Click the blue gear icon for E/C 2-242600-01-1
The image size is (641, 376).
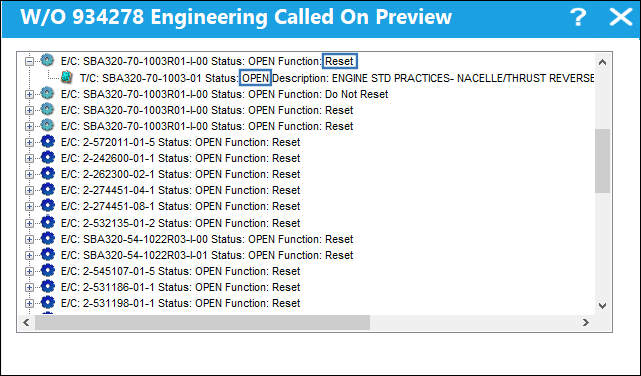click(x=47, y=158)
